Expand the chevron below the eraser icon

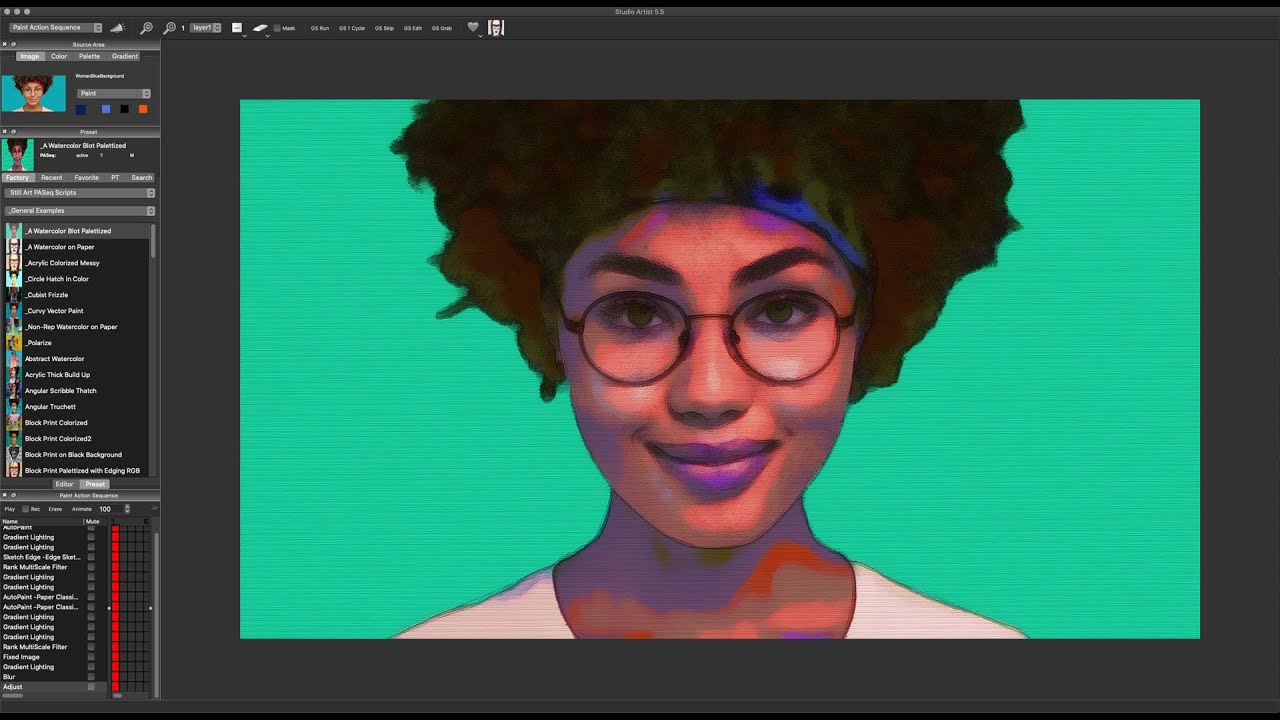point(267,37)
